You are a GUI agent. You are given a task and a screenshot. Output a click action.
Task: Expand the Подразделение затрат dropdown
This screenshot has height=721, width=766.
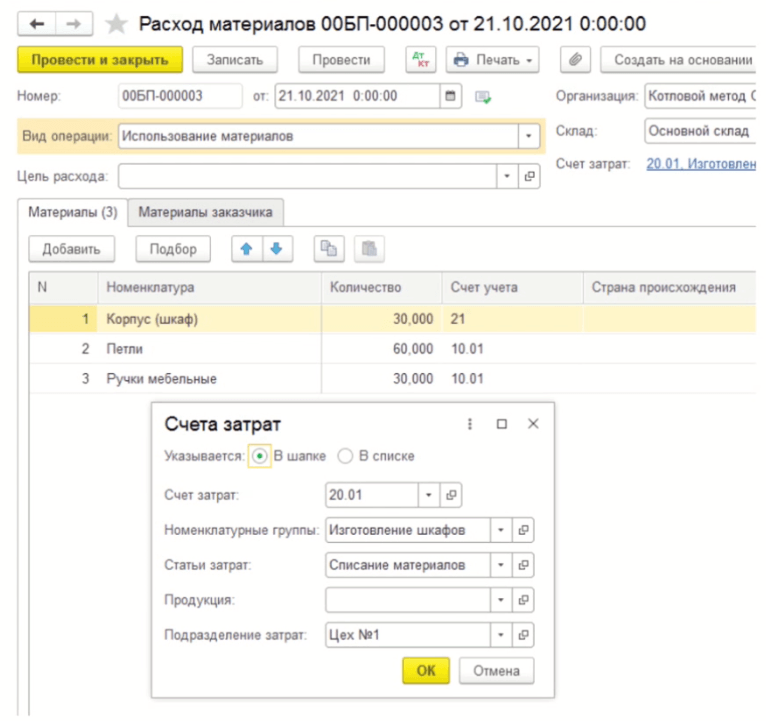pyautogui.click(x=501, y=634)
